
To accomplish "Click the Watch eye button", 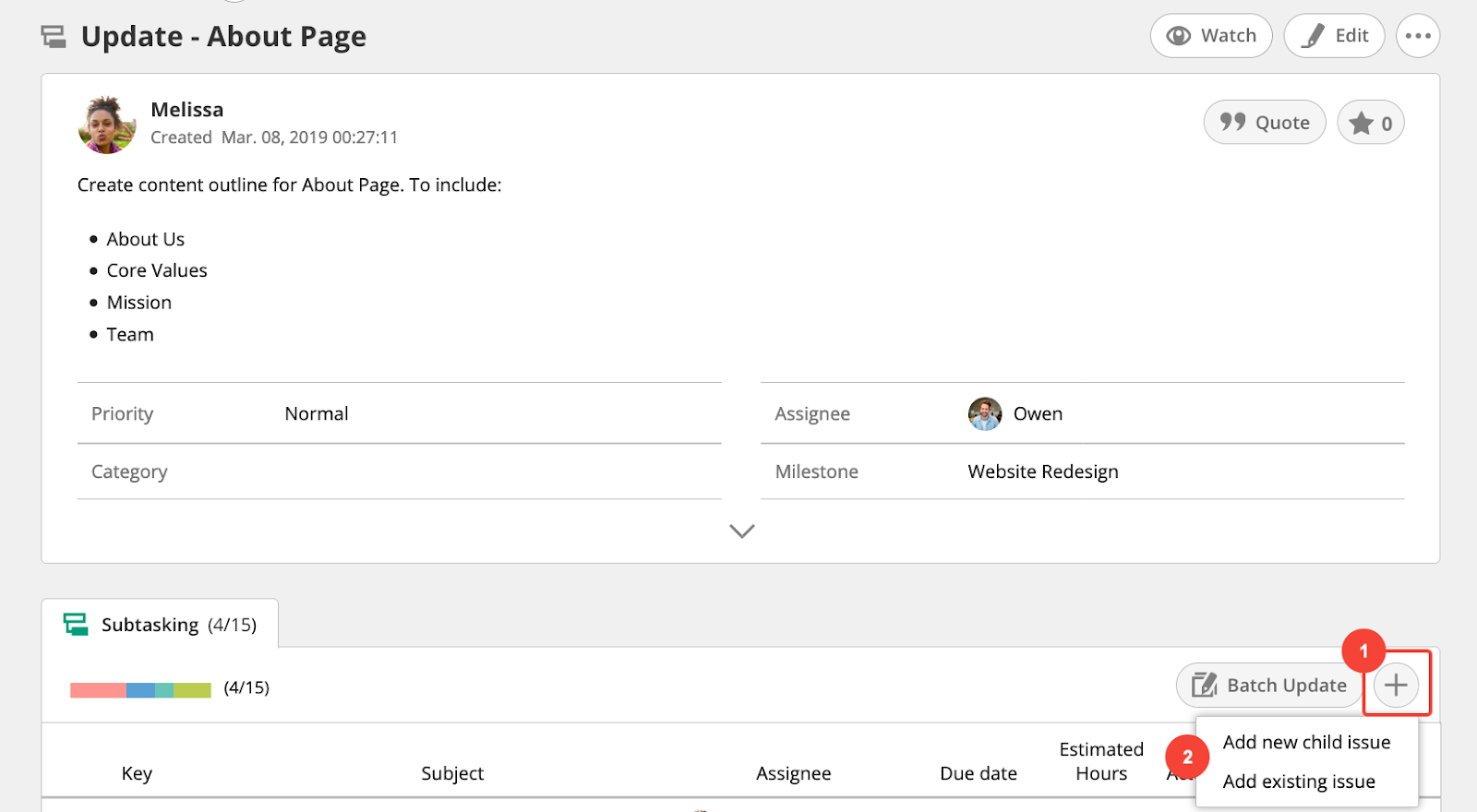I will click(x=1210, y=36).
